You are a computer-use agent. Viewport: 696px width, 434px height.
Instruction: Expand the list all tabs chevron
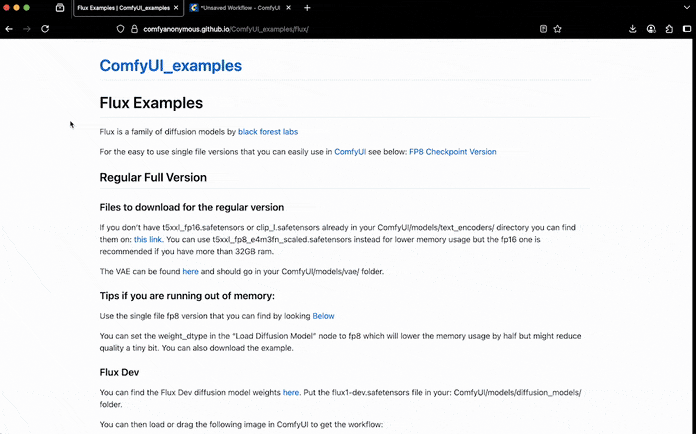point(686,8)
